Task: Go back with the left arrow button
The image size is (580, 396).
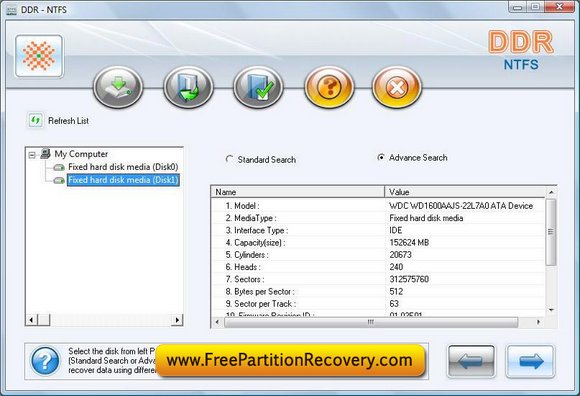Action: point(471,361)
